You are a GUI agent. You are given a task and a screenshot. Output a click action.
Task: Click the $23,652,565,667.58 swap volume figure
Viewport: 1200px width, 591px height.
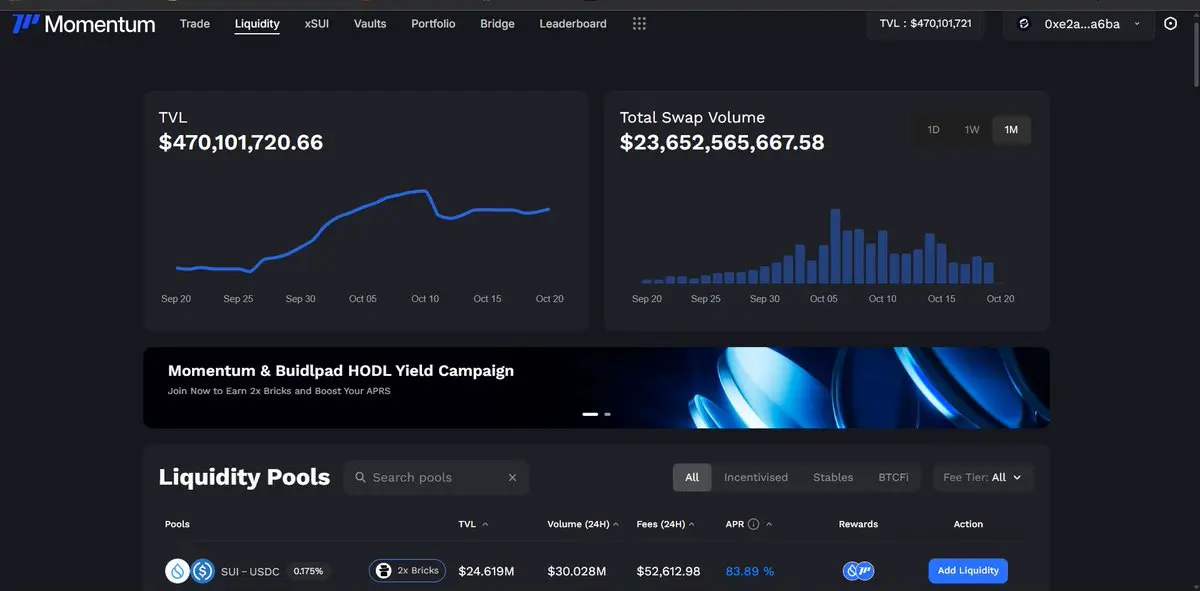click(x=722, y=143)
